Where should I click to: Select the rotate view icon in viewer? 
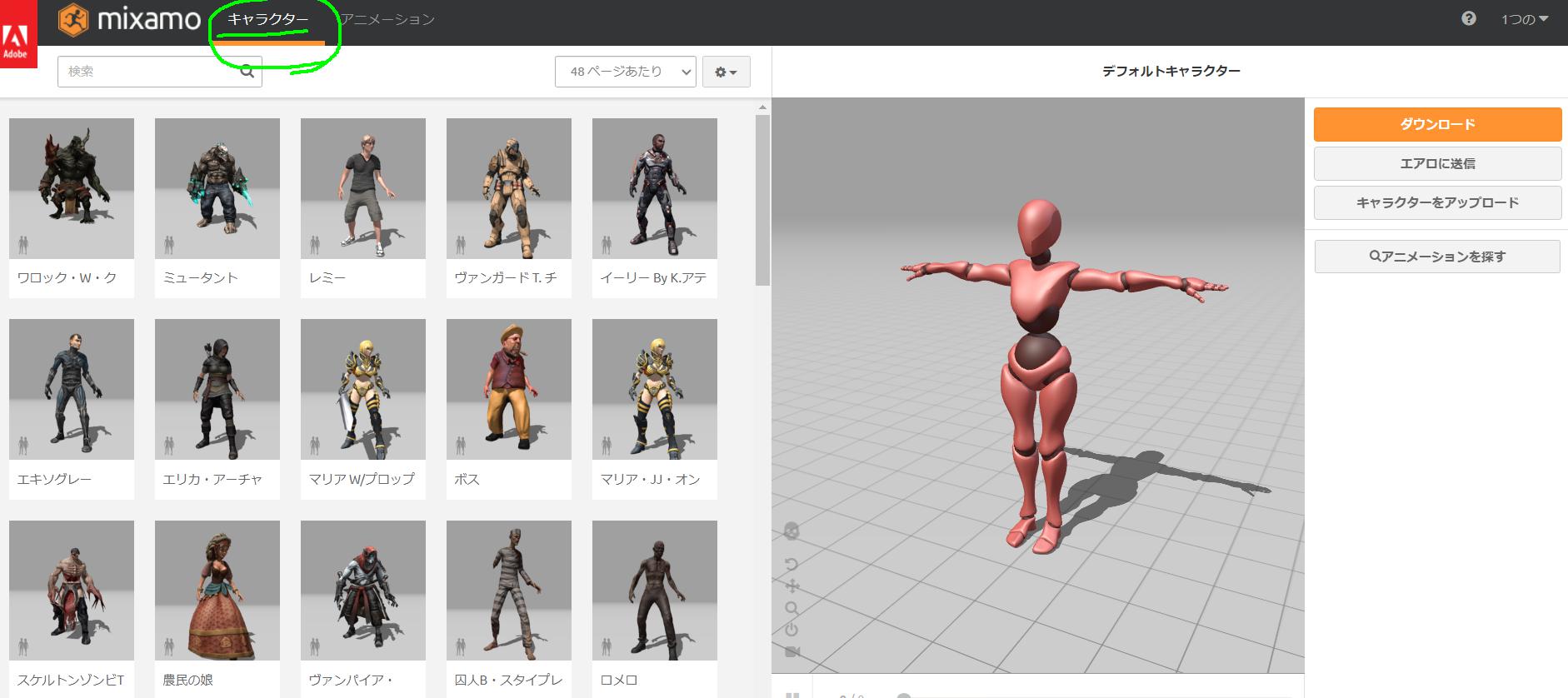[792, 564]
